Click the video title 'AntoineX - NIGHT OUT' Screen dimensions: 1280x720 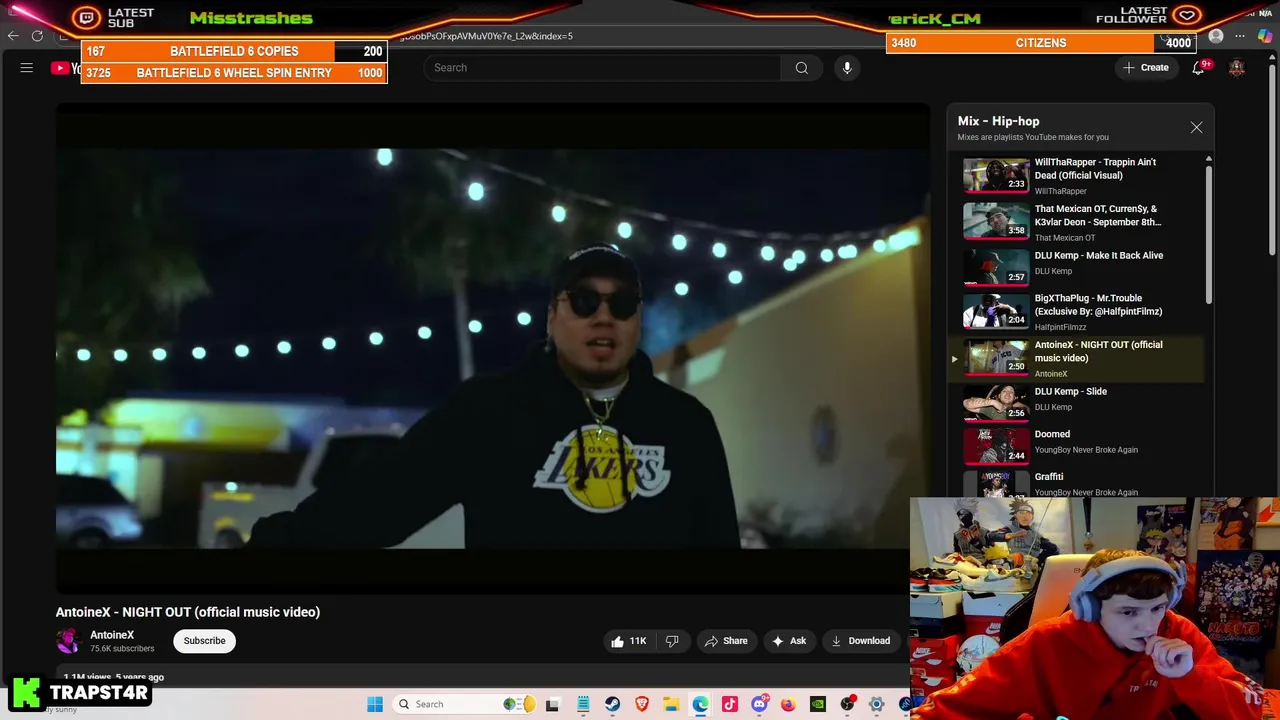click(188, 612)
